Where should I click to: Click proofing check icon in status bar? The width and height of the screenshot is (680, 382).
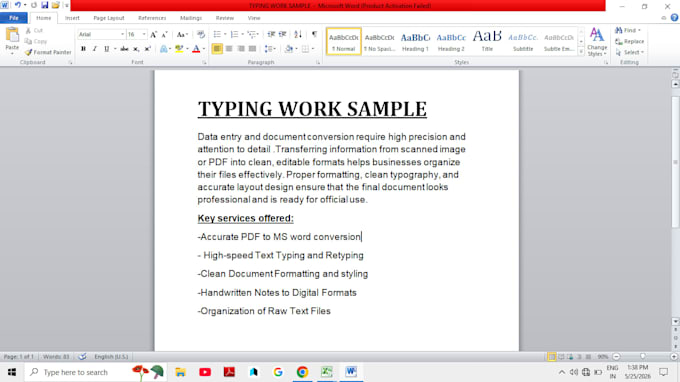tap(82, 357)
